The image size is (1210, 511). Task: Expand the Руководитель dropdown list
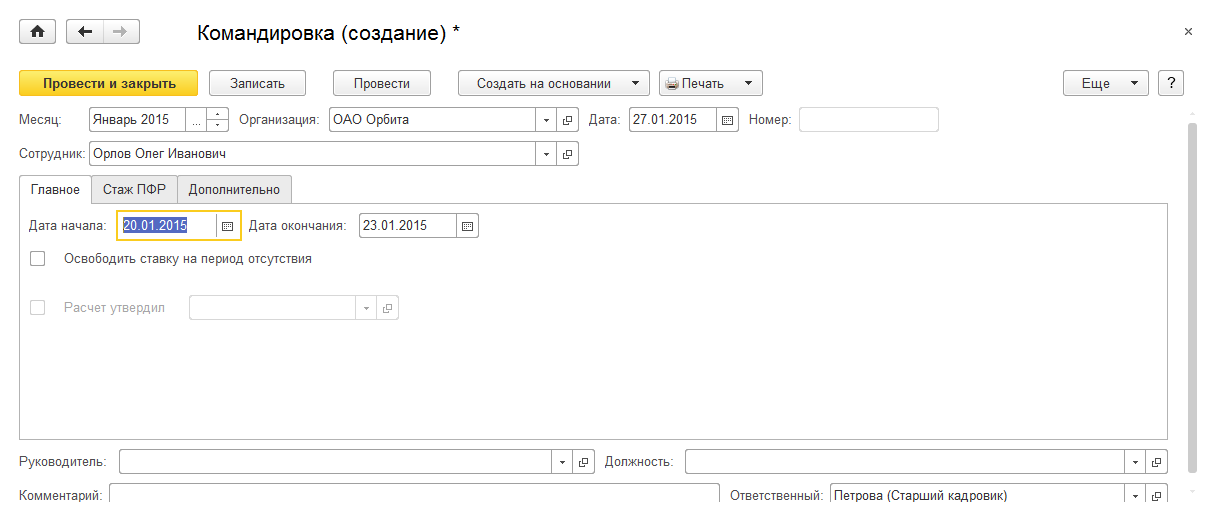coord(562,462)
